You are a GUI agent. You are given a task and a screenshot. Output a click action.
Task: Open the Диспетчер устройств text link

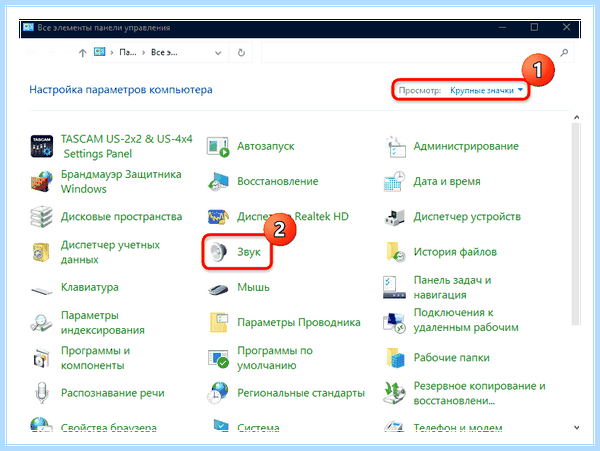(x=467, y=217)
